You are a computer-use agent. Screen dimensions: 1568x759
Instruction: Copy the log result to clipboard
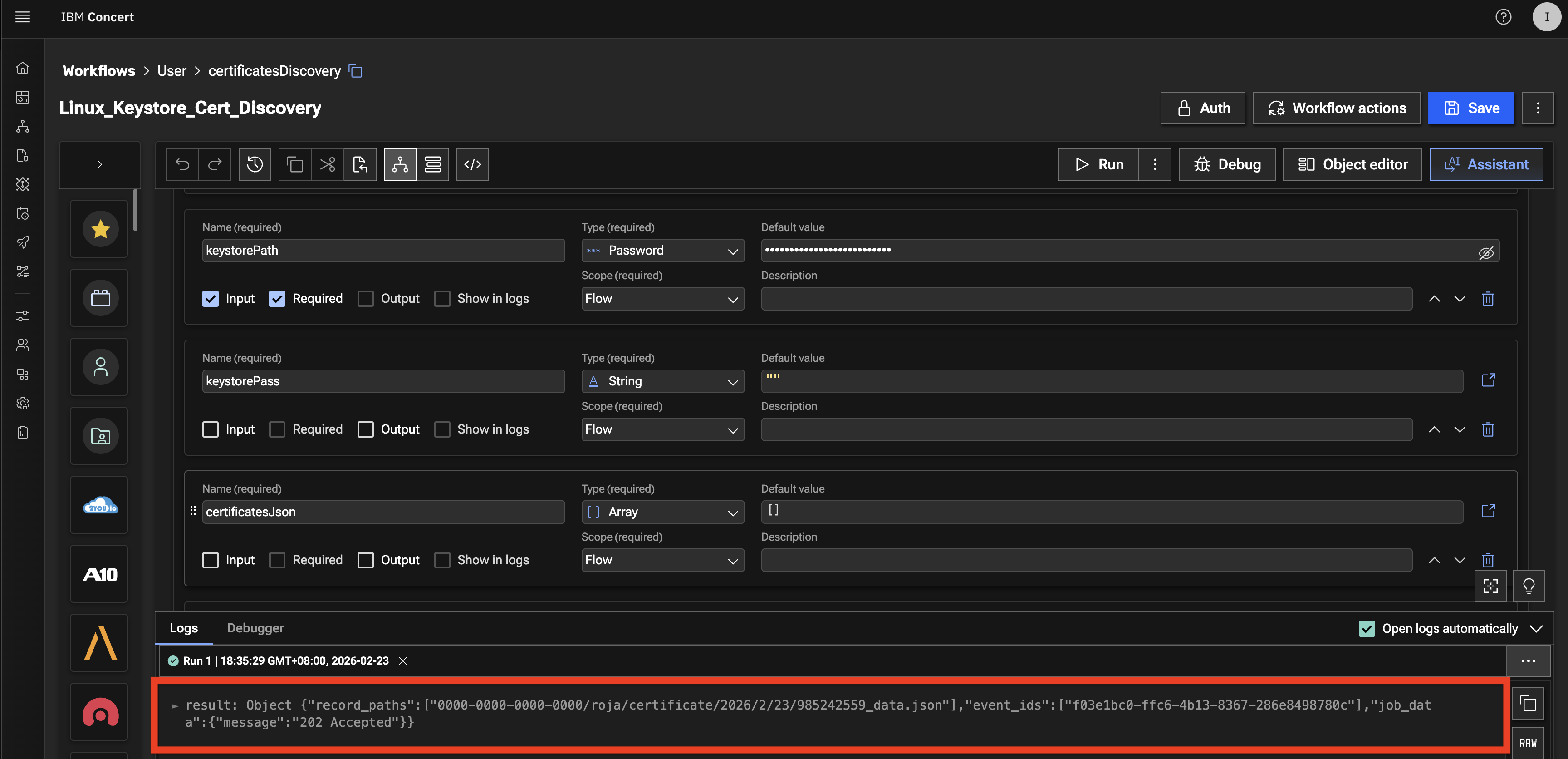1528,704
